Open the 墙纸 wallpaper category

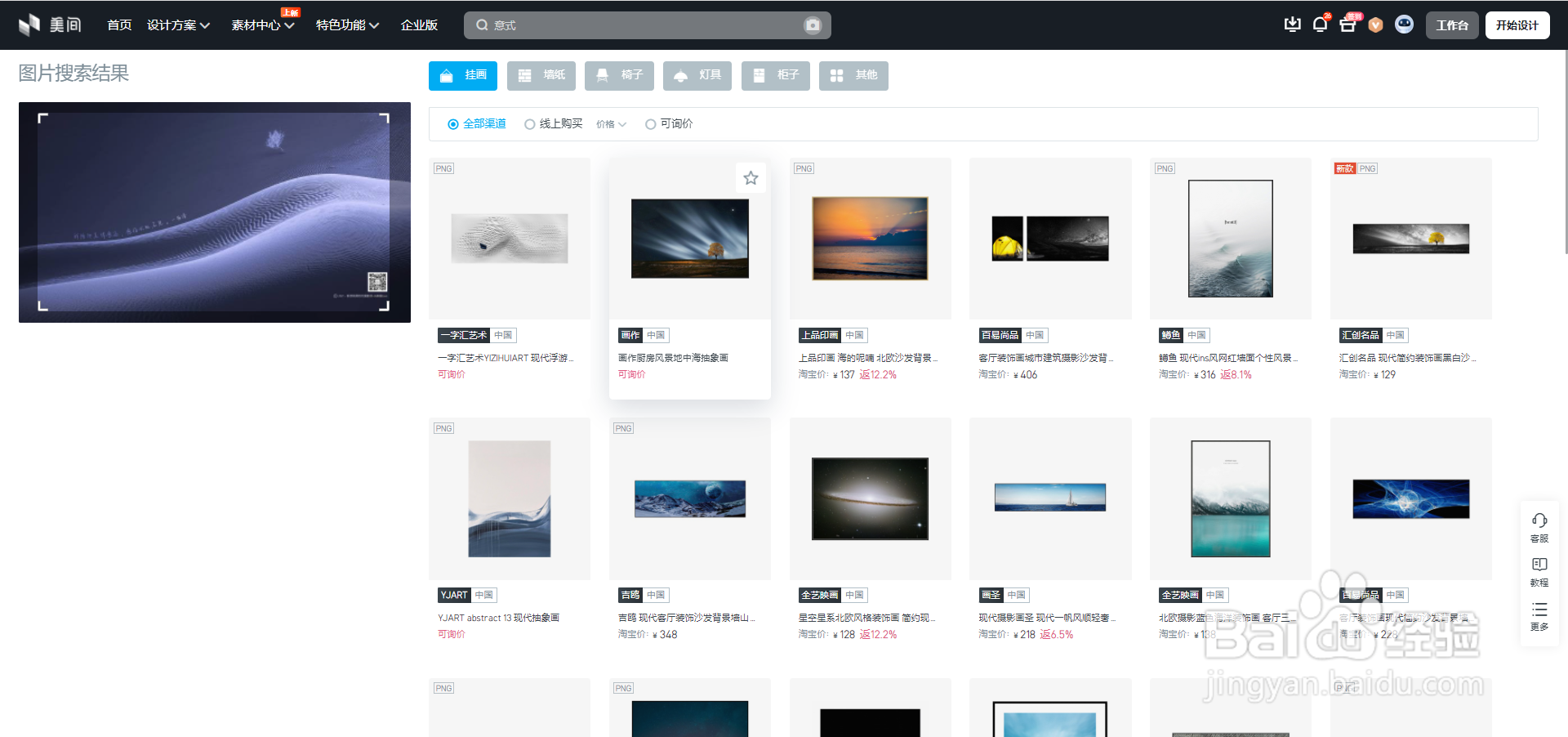coord(541,75)
